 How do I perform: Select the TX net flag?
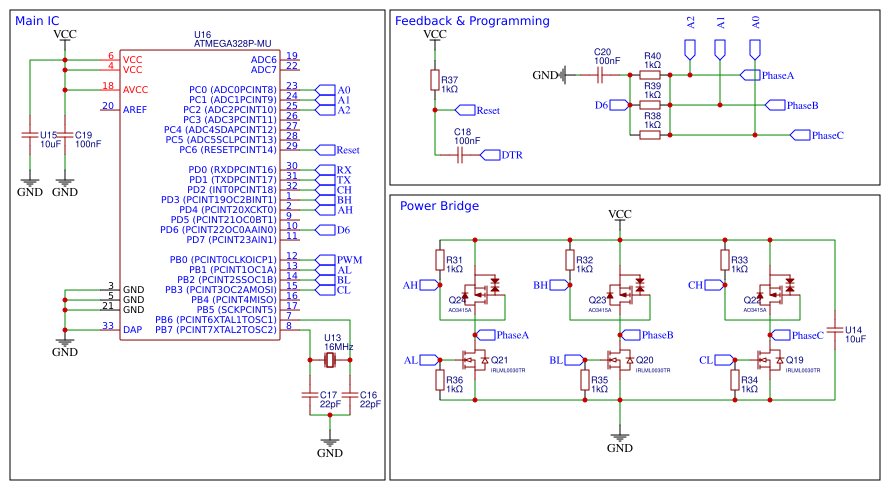tap(325, 179)
